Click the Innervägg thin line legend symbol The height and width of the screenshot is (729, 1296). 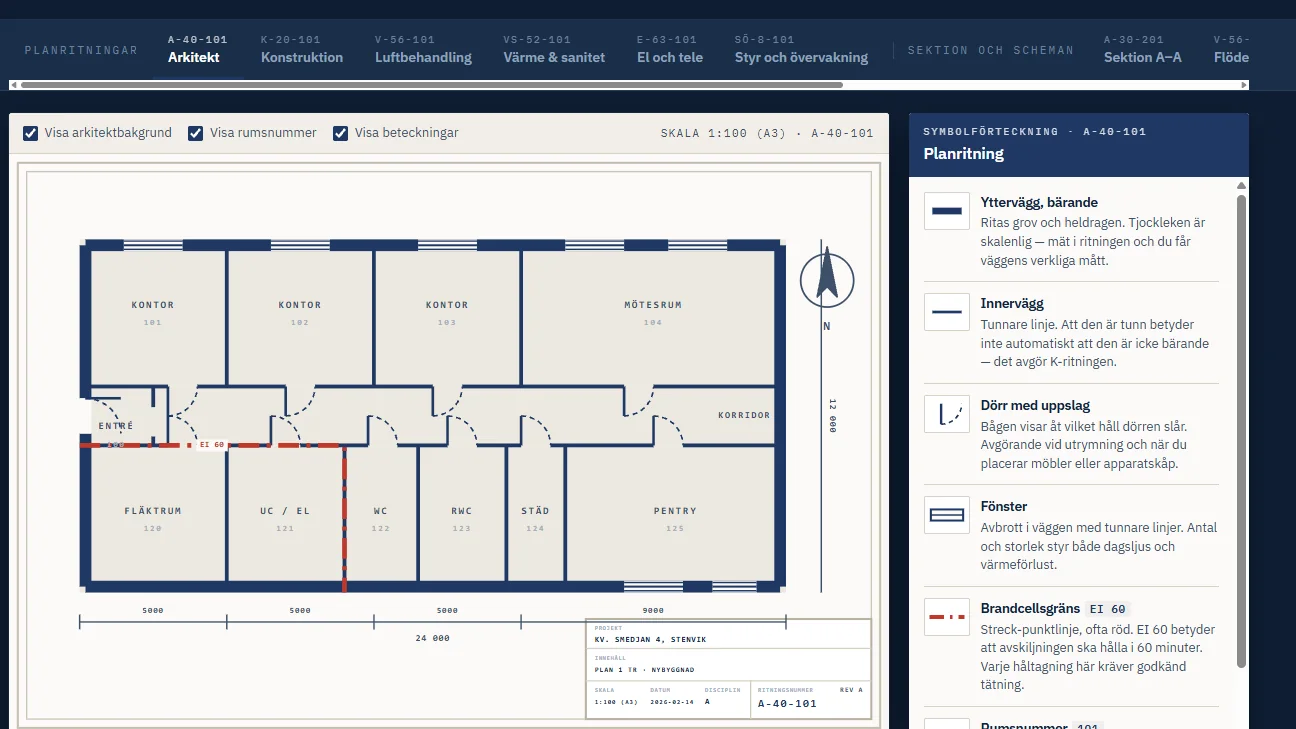(946, 312)
